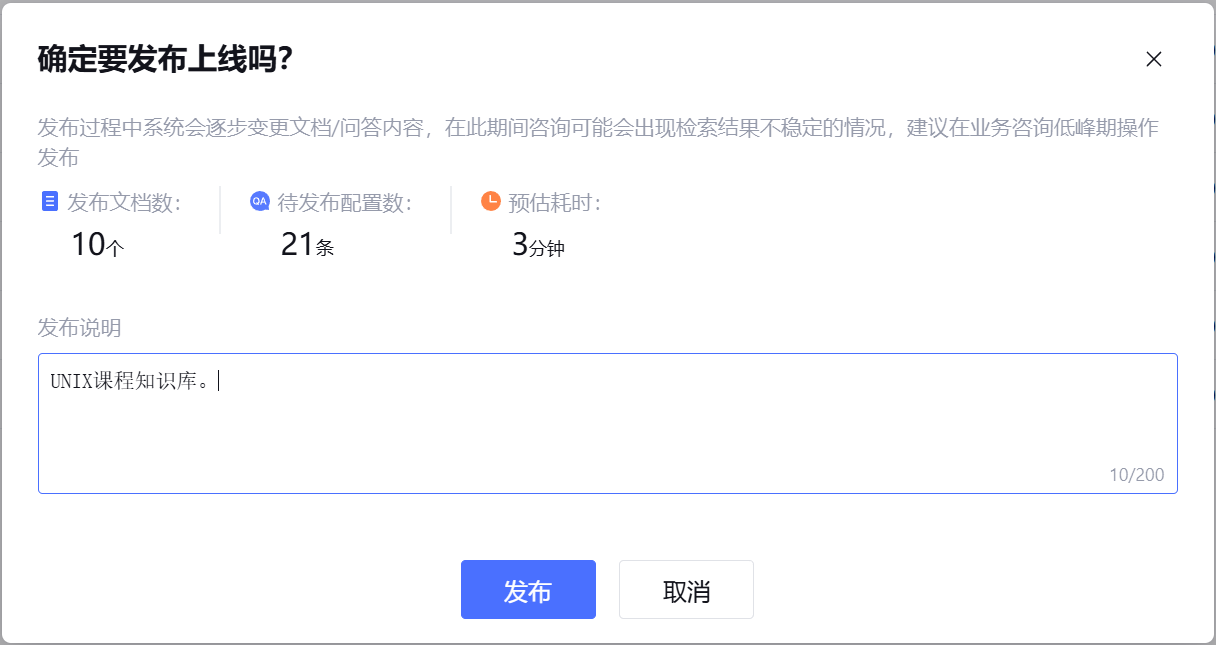Select the 3分钟 estimated time value
The image size is (1216, 645).
coord(538,244)
